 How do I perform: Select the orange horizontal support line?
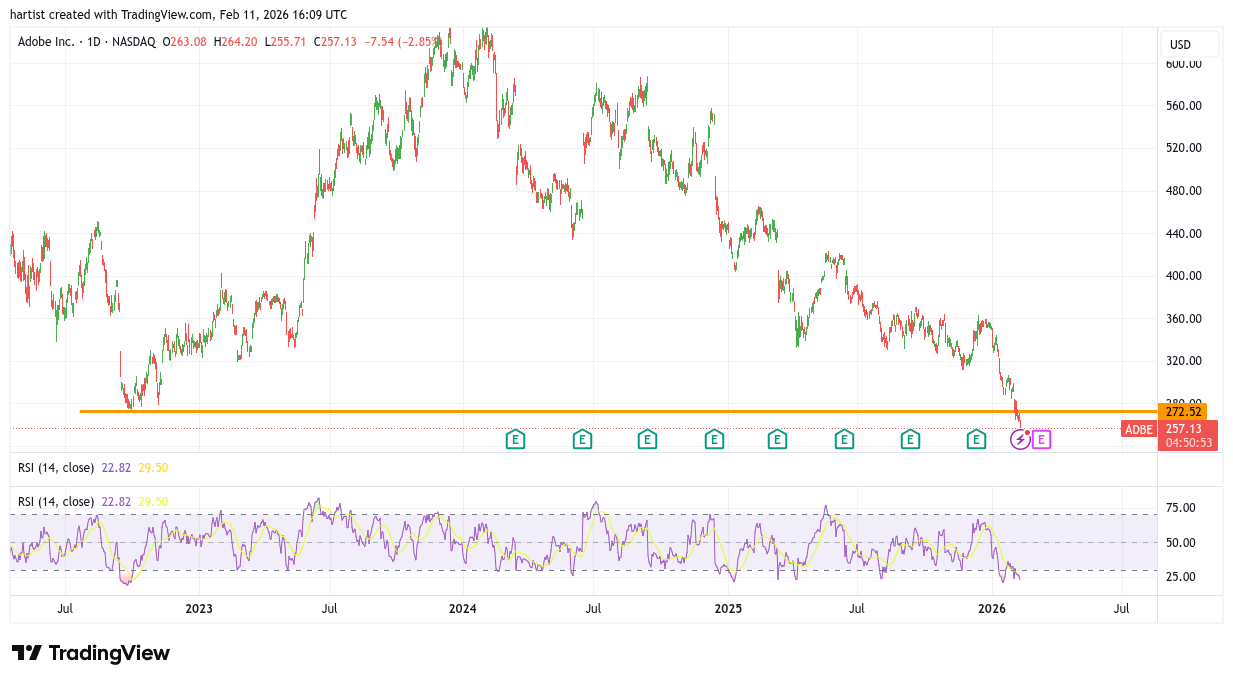[600, 411]
